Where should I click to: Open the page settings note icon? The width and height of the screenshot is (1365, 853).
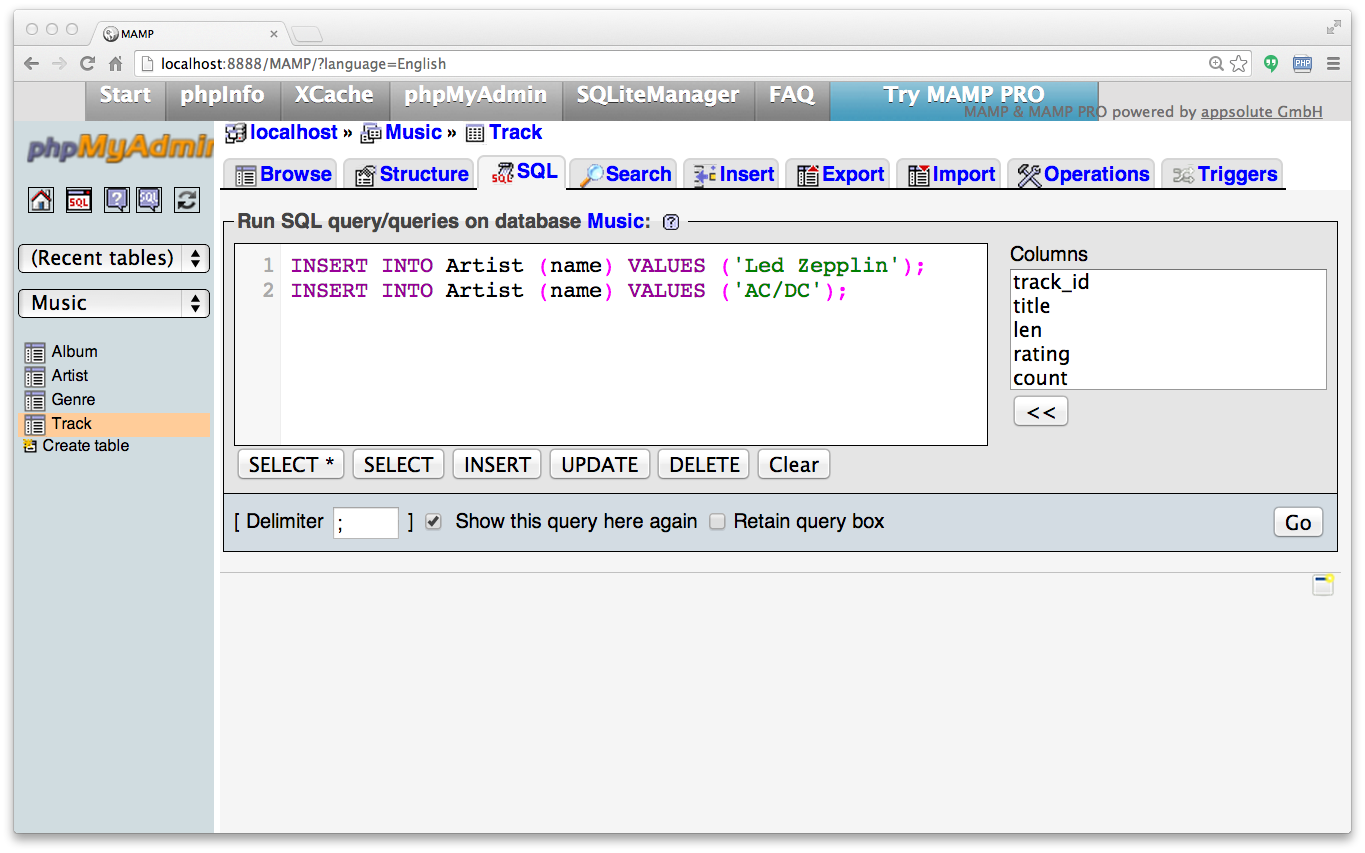[1323, 585]
